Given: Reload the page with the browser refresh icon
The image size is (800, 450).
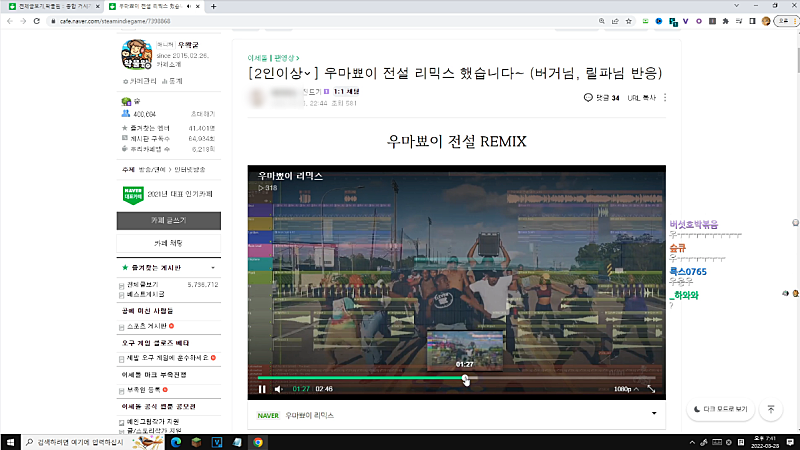Looking at the screenshot, I should (36, 21).
